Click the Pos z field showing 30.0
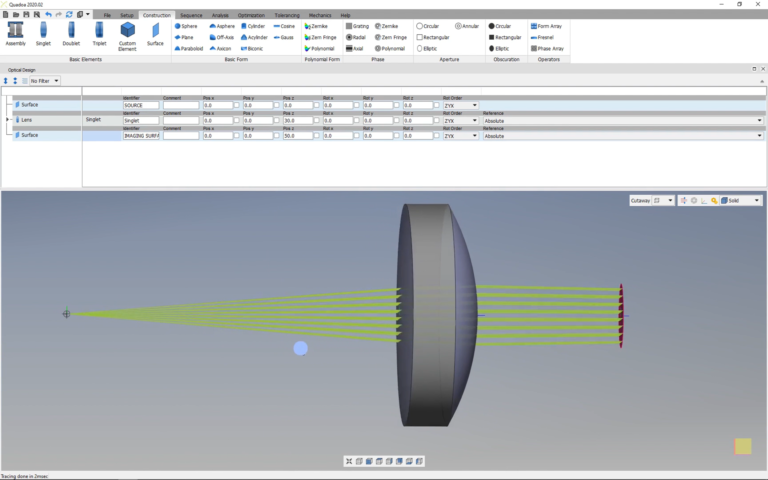The width and height of the screenshot is (768, 480). [x=297, y=120]
